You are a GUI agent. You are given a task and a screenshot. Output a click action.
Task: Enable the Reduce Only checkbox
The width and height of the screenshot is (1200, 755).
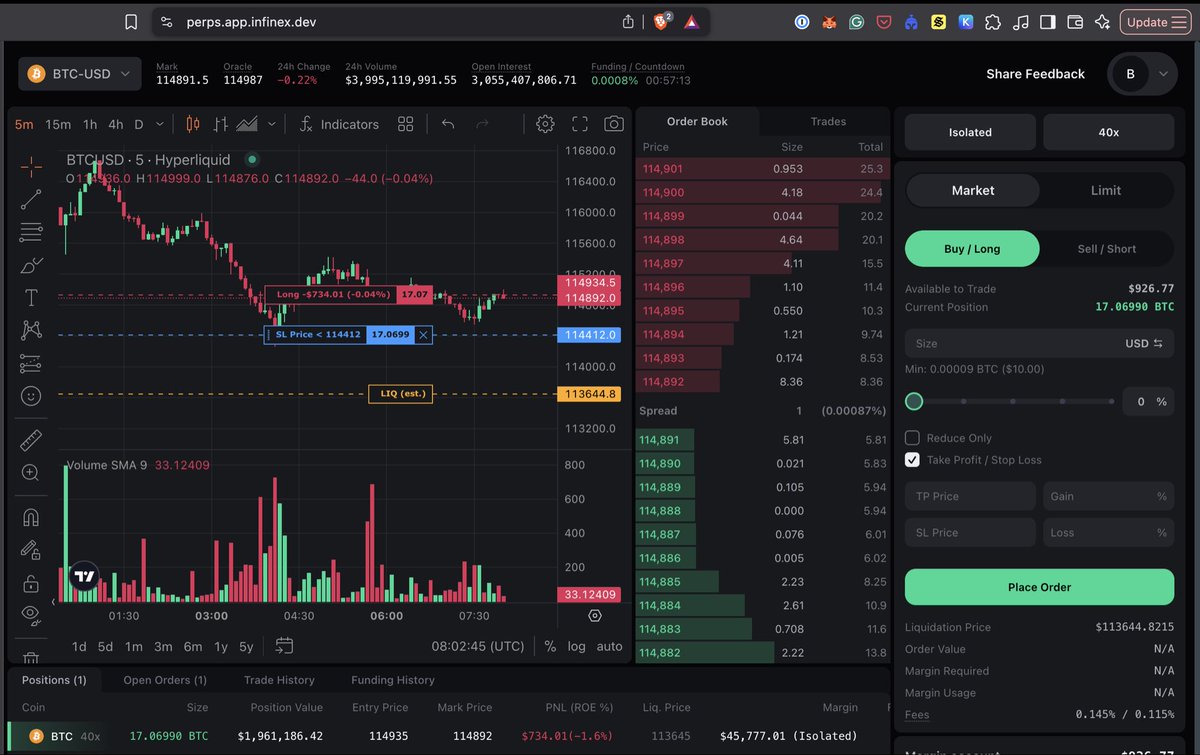point(912,438)
